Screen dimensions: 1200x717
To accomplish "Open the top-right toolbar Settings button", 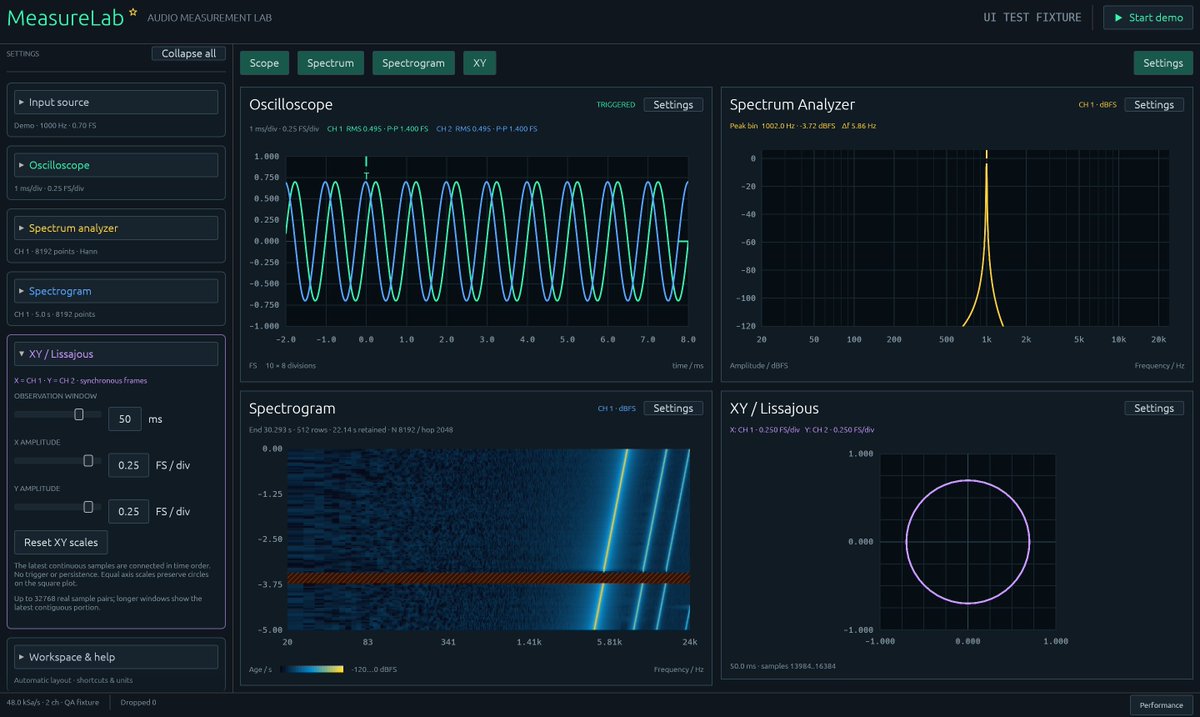I will 1163,63.
